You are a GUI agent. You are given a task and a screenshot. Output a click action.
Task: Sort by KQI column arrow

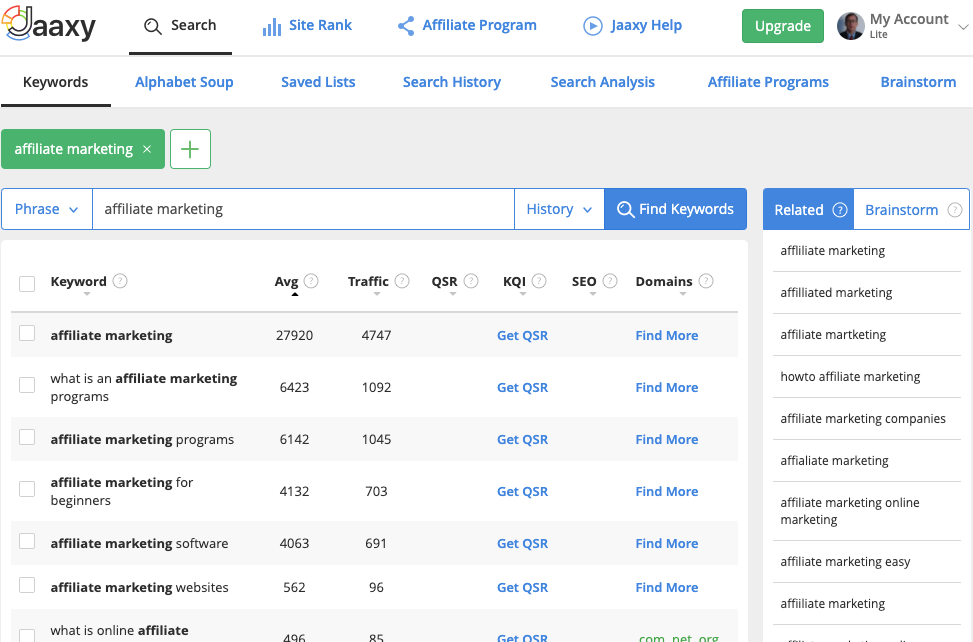522,294
